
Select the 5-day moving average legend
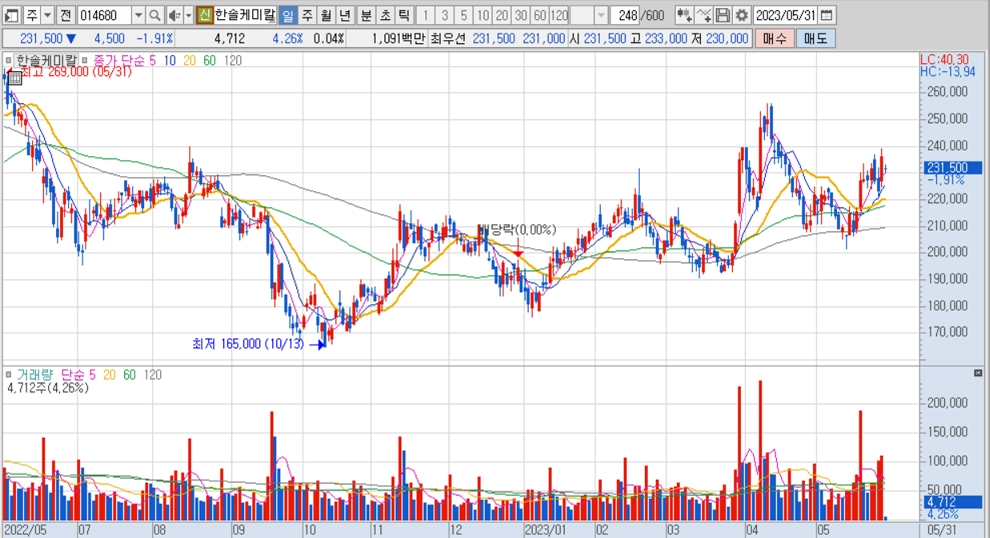point(152,61)
